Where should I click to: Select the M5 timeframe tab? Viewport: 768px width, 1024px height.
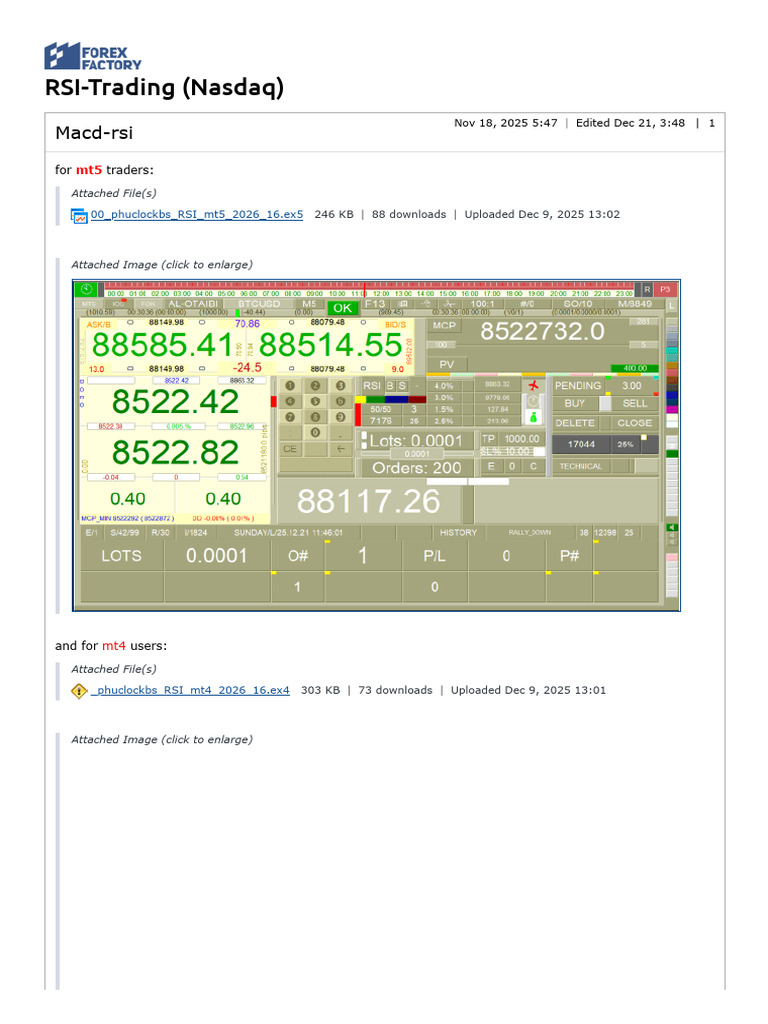click(x=309, y=304)
